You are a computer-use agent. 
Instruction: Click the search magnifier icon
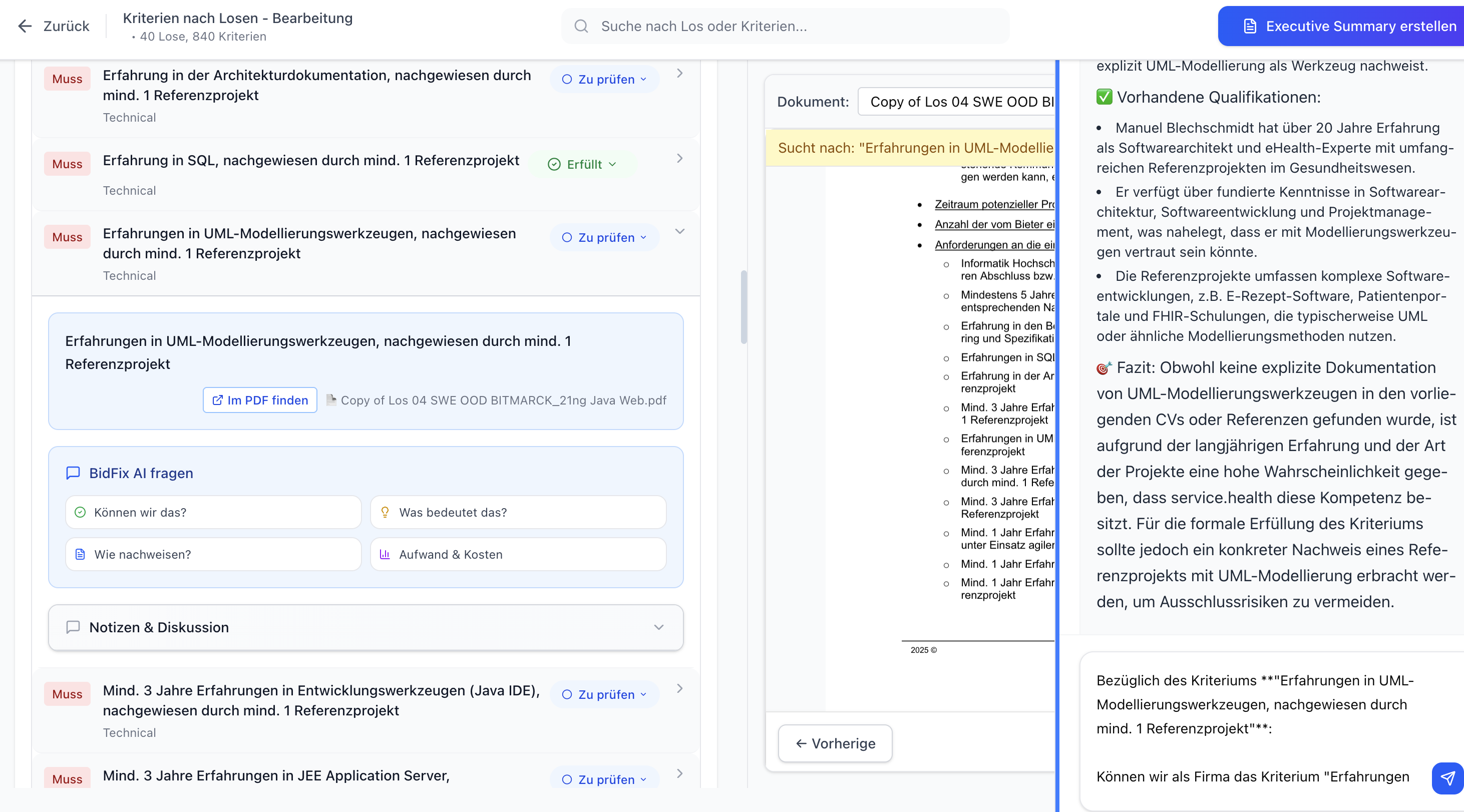click(x=581, y=26)
